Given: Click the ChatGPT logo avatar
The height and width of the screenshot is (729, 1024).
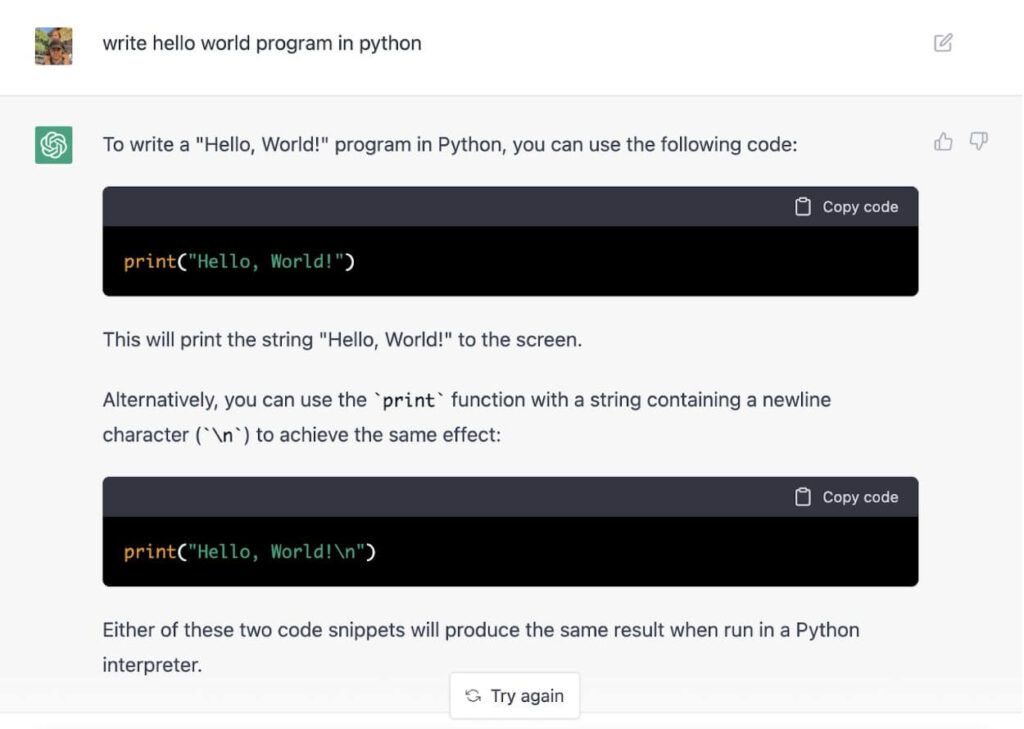Looking at the screenshot, I should pyautogui.click(x=54, y=146).
